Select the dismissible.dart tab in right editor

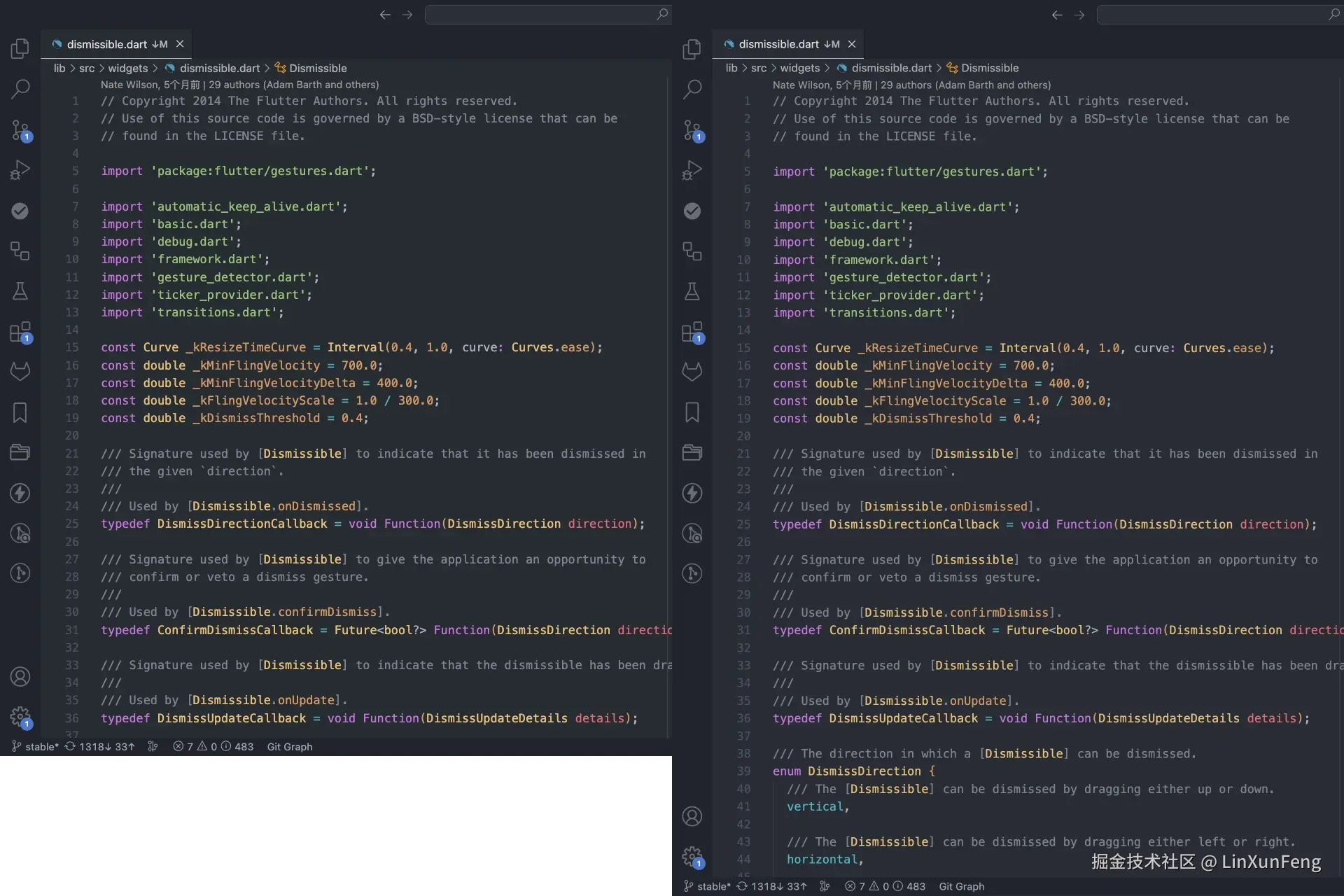(778, 44)
